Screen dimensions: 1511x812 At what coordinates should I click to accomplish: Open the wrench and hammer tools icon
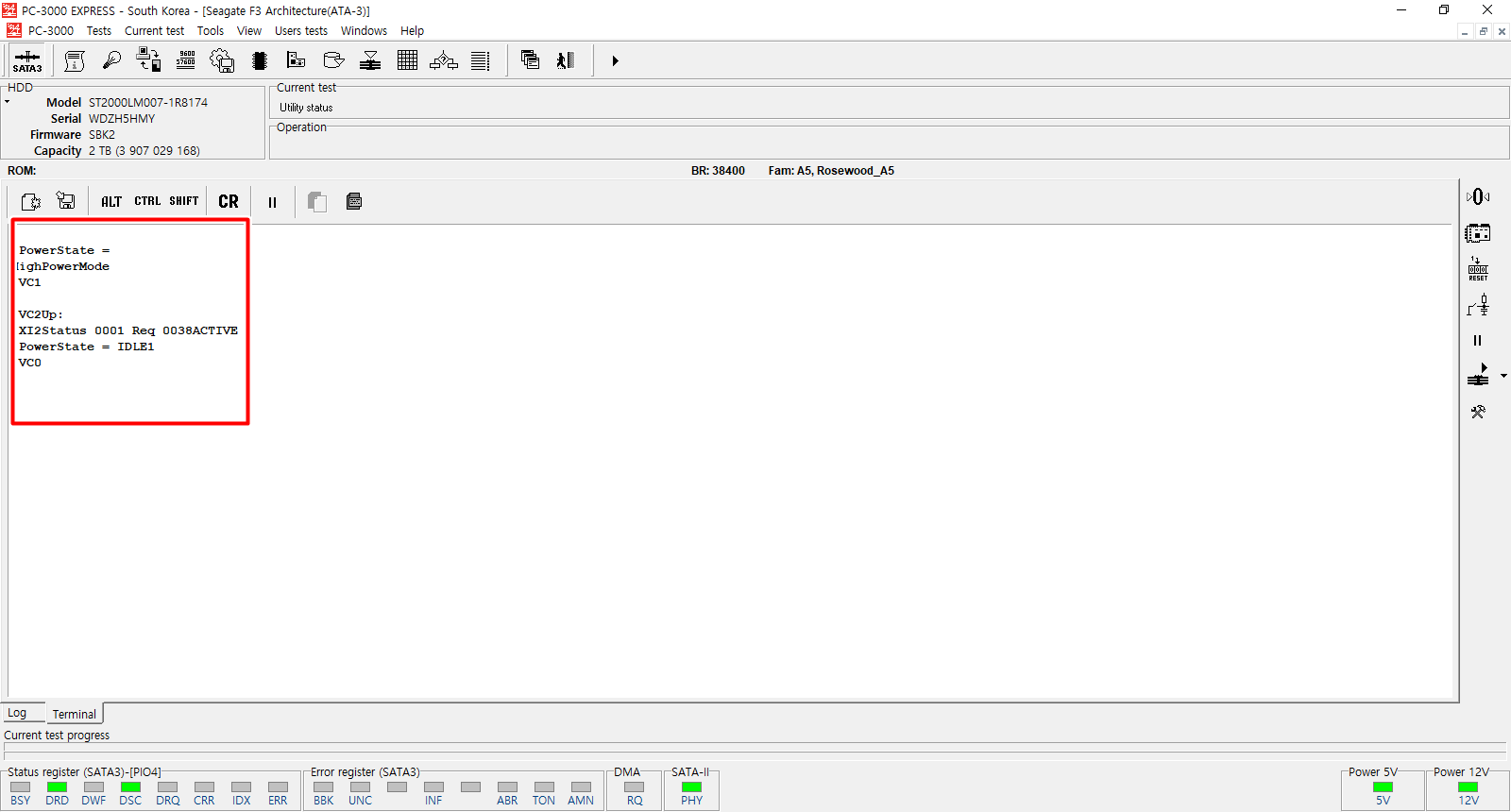click(1478, 412)
